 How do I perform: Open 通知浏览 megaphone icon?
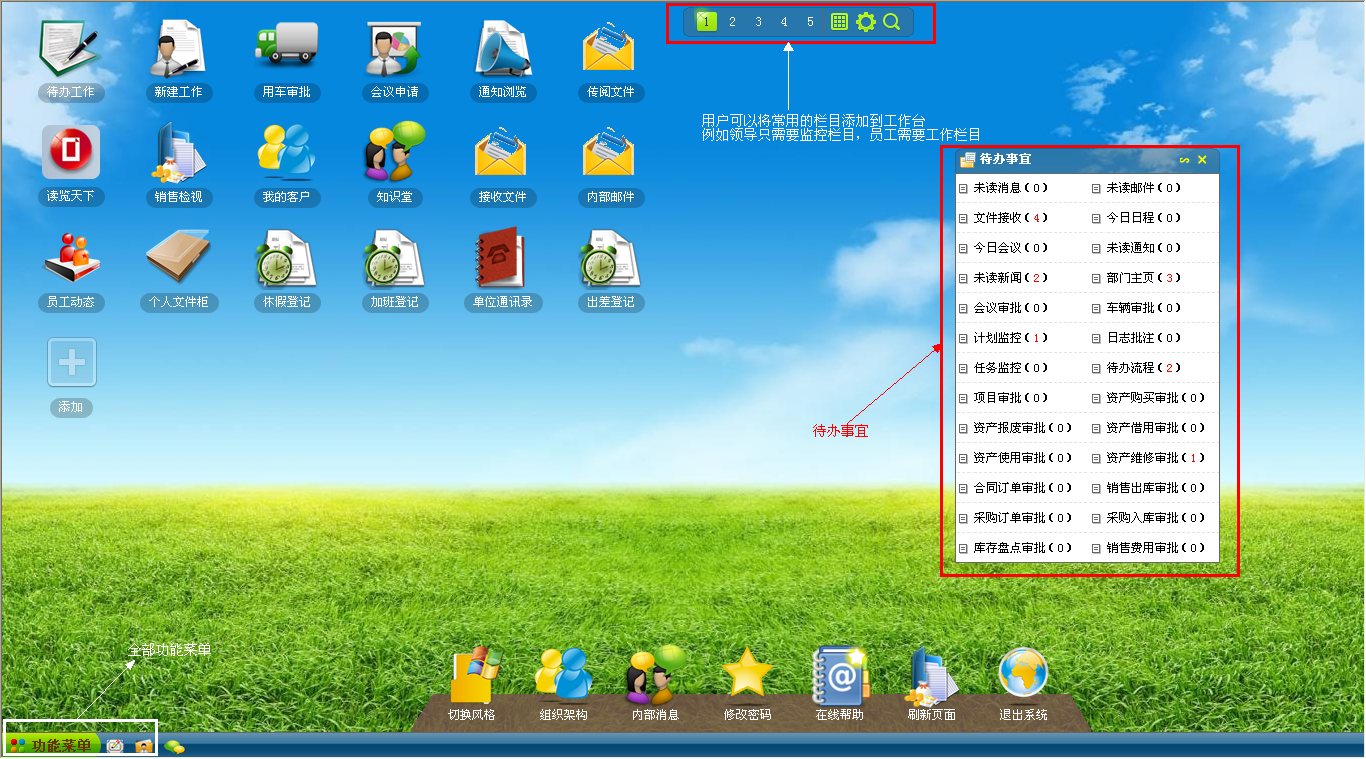[502, 49]
